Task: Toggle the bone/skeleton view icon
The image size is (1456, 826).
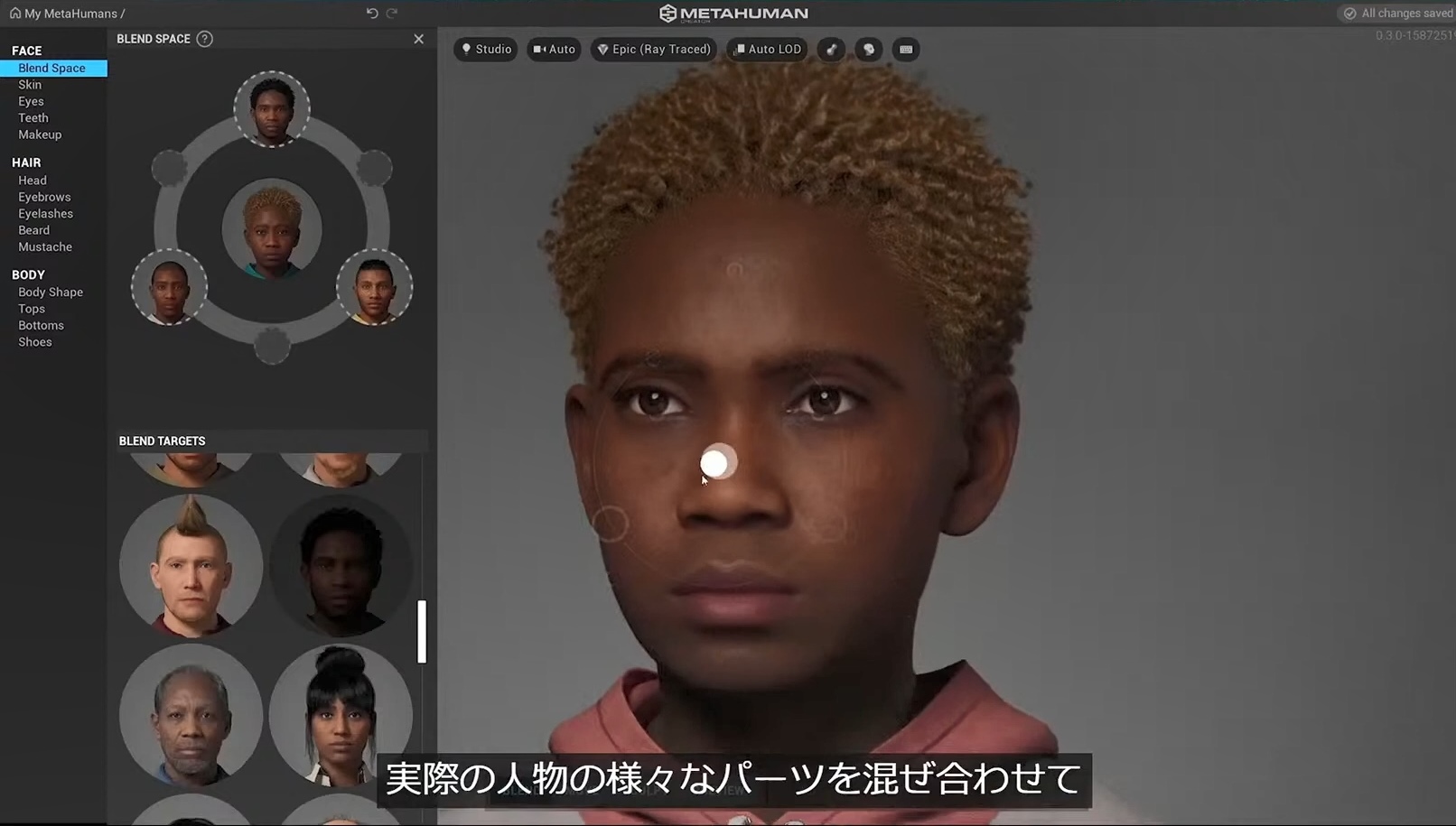Action: click(831, 50)
